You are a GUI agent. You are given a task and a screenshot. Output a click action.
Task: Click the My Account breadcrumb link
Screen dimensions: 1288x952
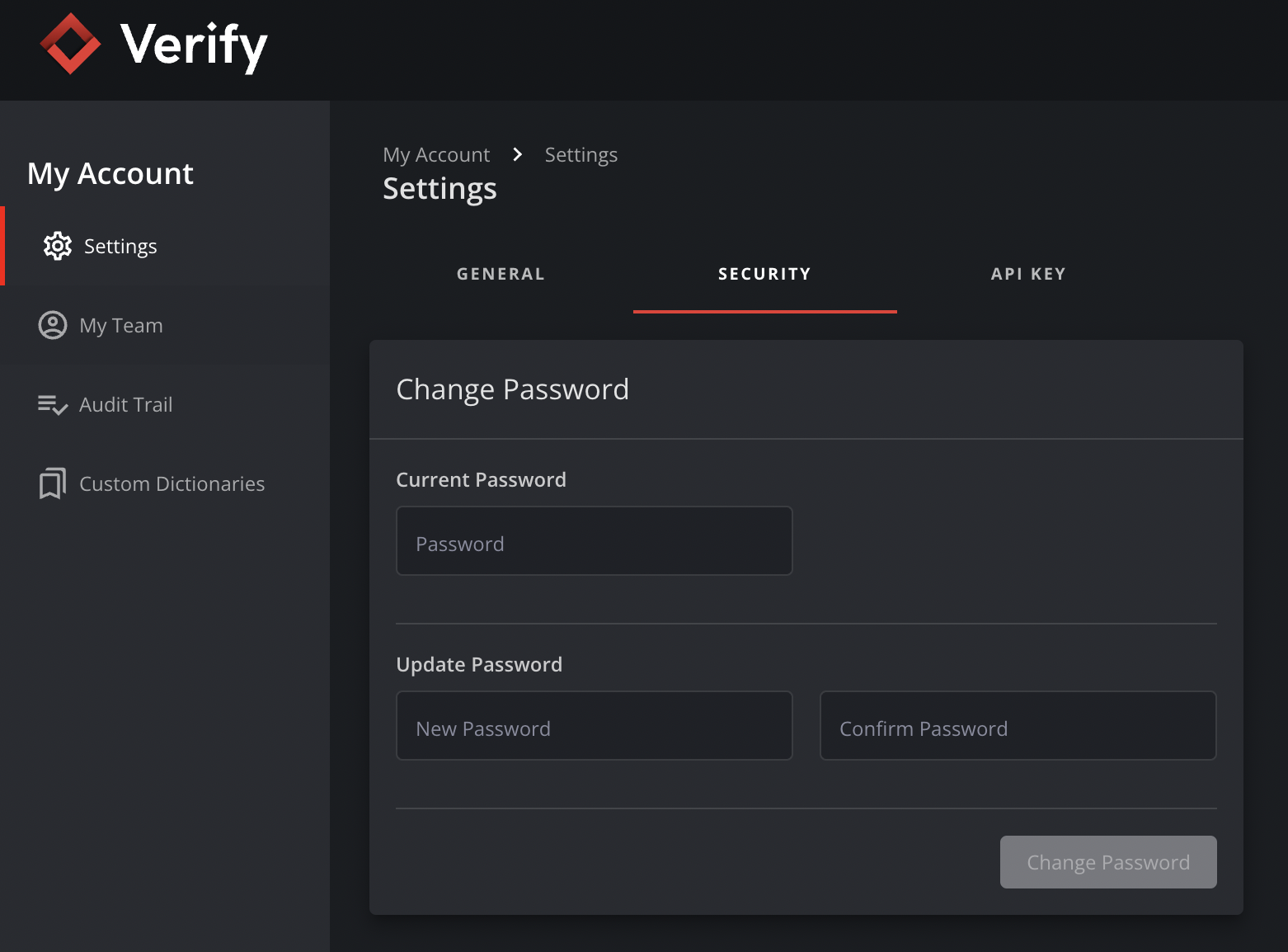436,155
